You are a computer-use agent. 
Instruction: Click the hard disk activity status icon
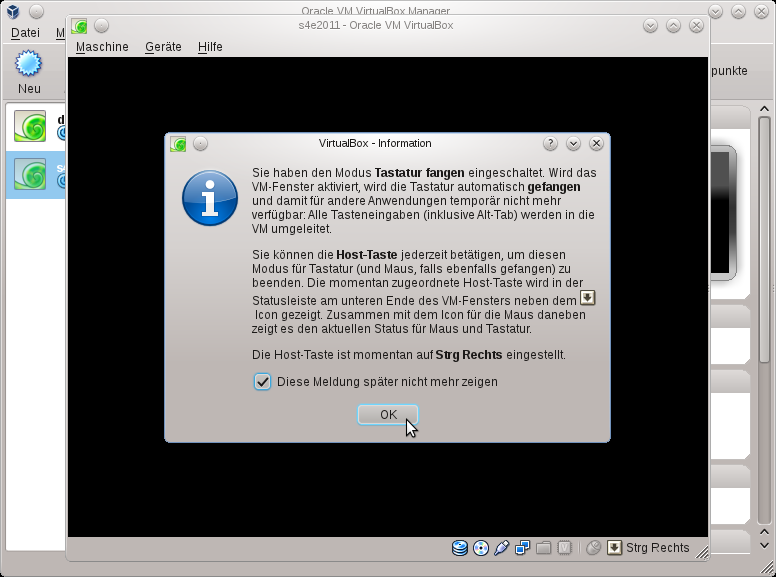(x=460, y=548)
